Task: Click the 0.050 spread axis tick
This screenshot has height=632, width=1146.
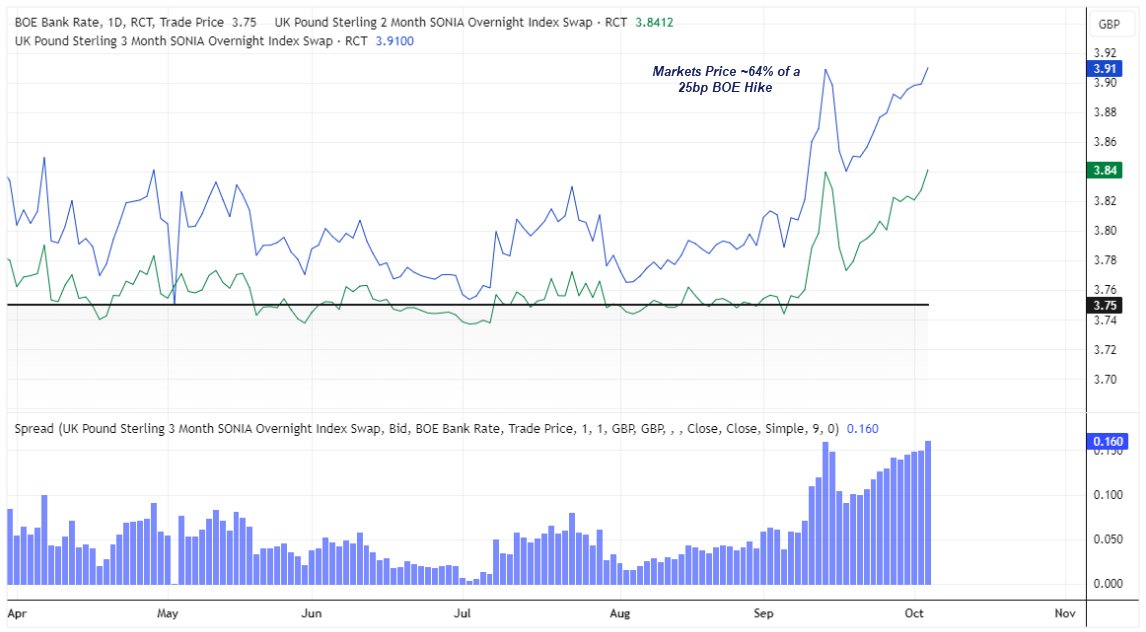Action: [x=1108, y=540]
